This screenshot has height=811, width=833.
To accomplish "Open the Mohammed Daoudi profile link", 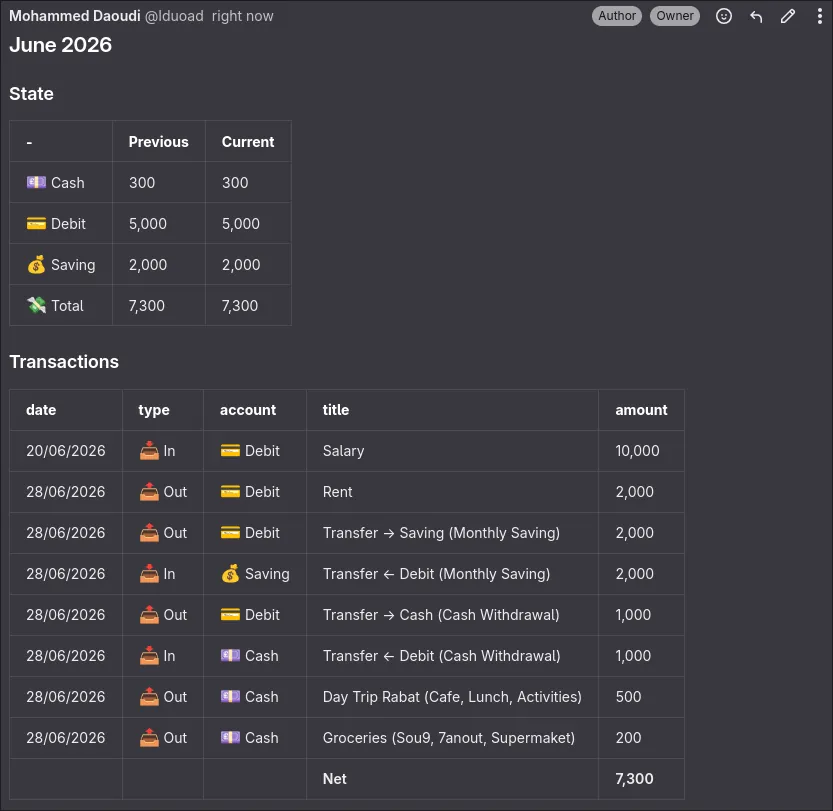I will point(75,16).
